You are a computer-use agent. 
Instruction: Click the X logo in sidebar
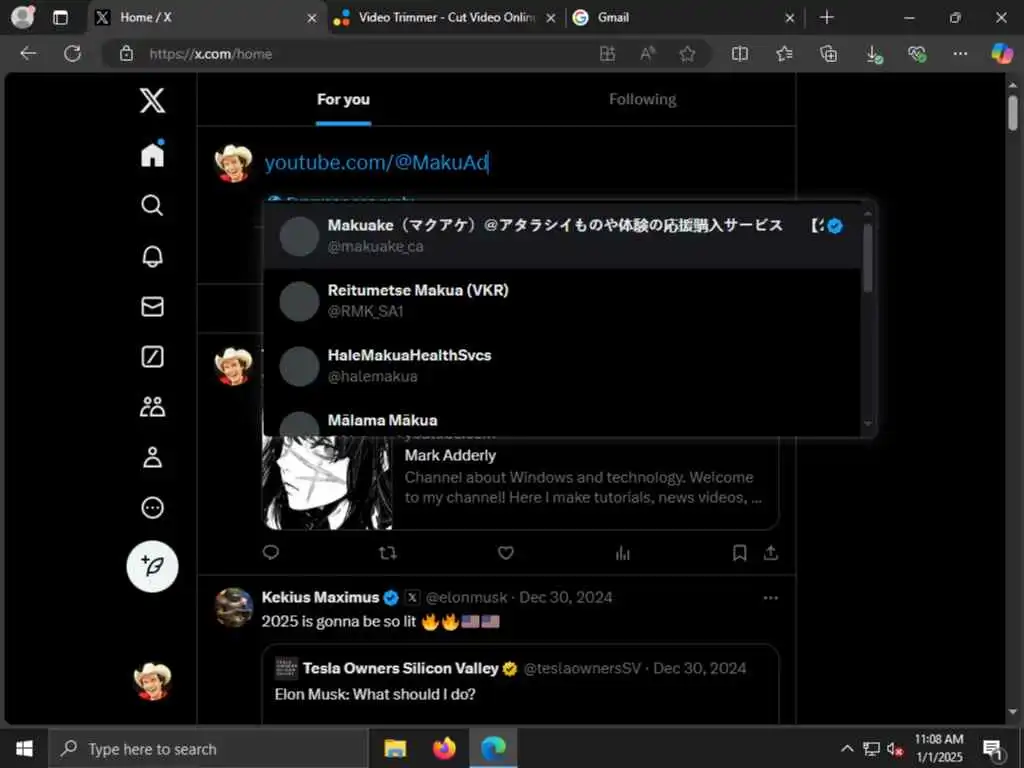pyautogui.click(x=152, y=101)
